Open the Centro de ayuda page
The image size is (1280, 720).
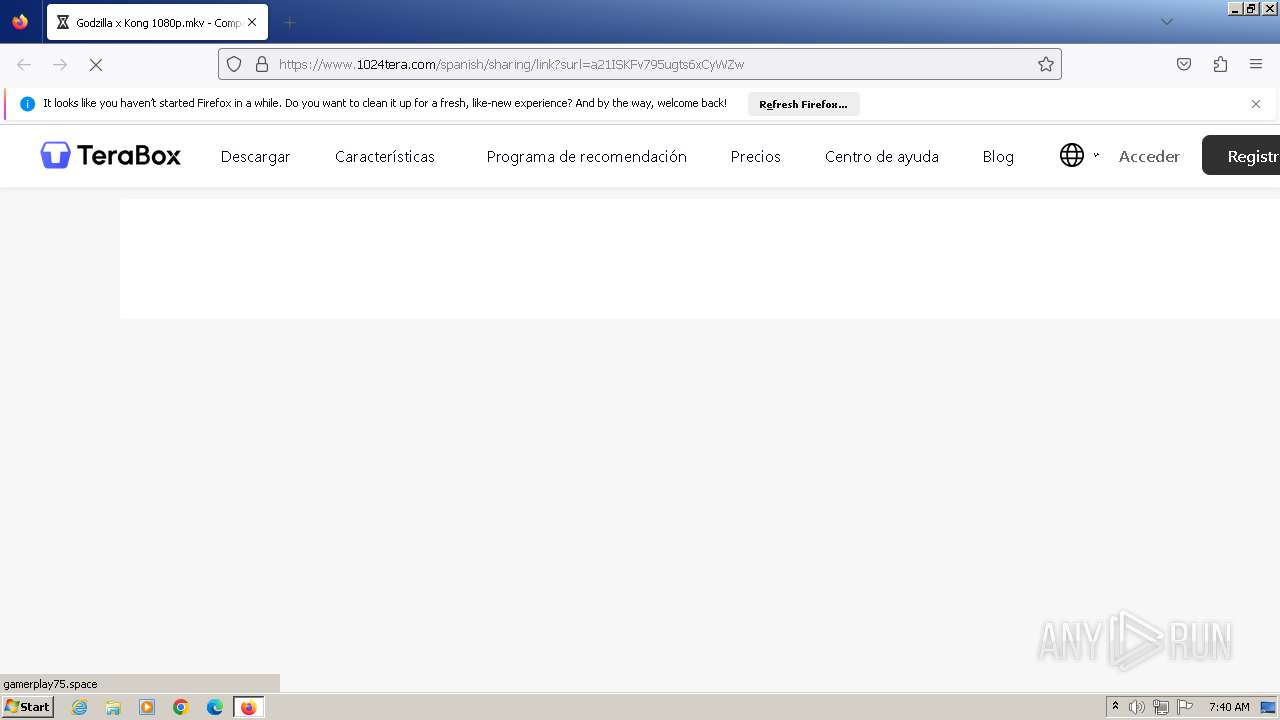pyautogui.click(x=881, y=156)
